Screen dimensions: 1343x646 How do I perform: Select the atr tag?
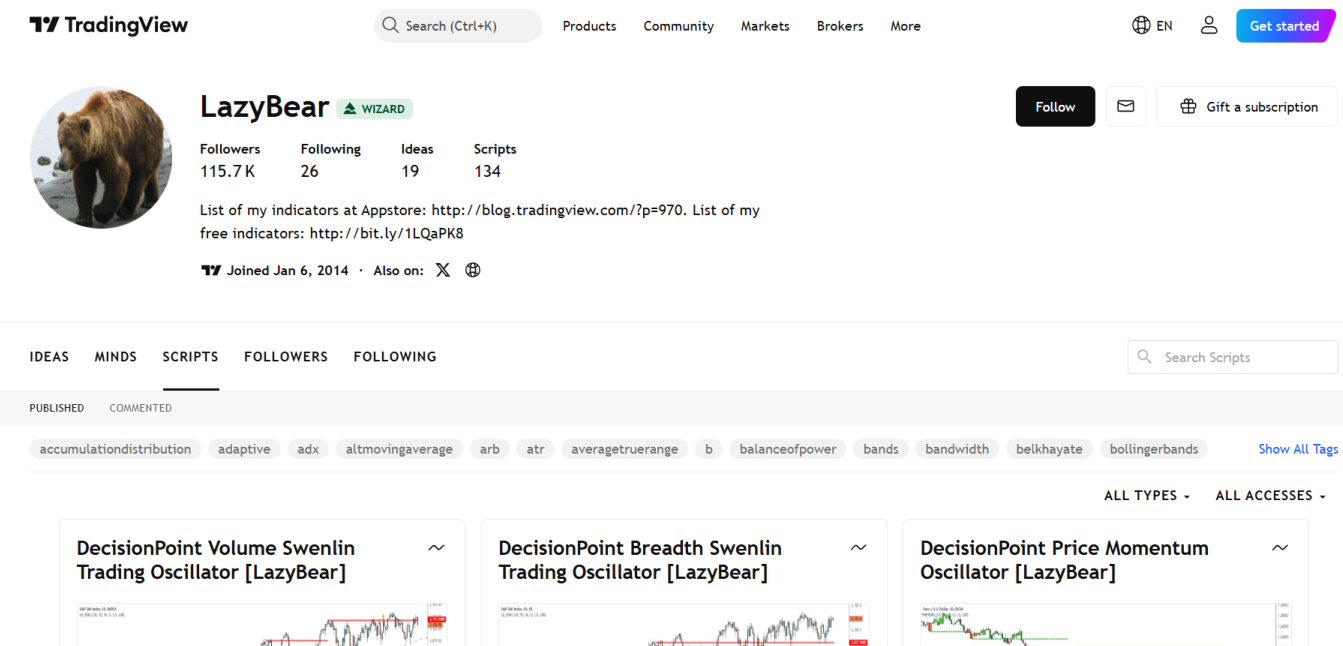[536, 449]
